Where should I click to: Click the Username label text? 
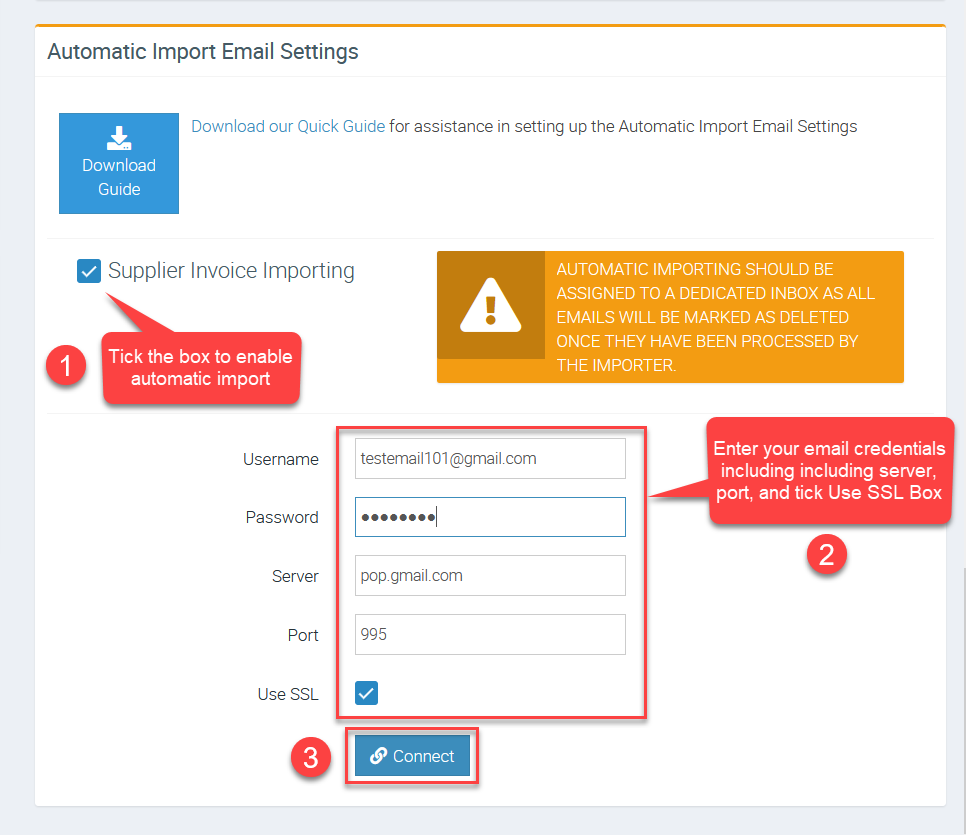[x=281, y=459]
